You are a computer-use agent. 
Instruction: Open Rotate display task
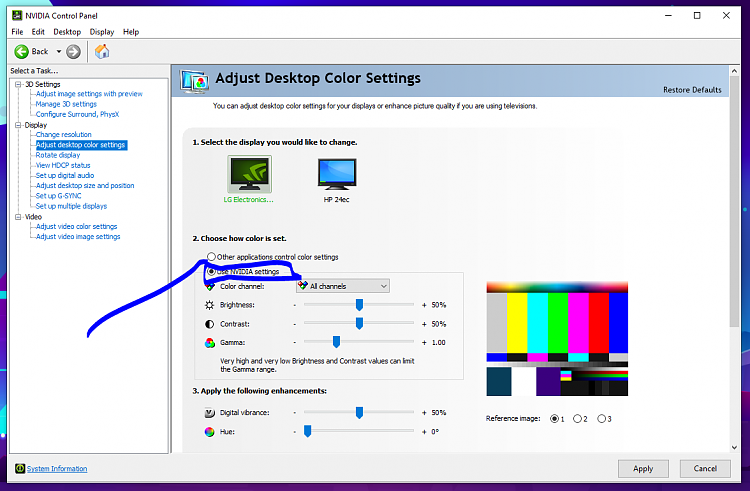[58, 155]
